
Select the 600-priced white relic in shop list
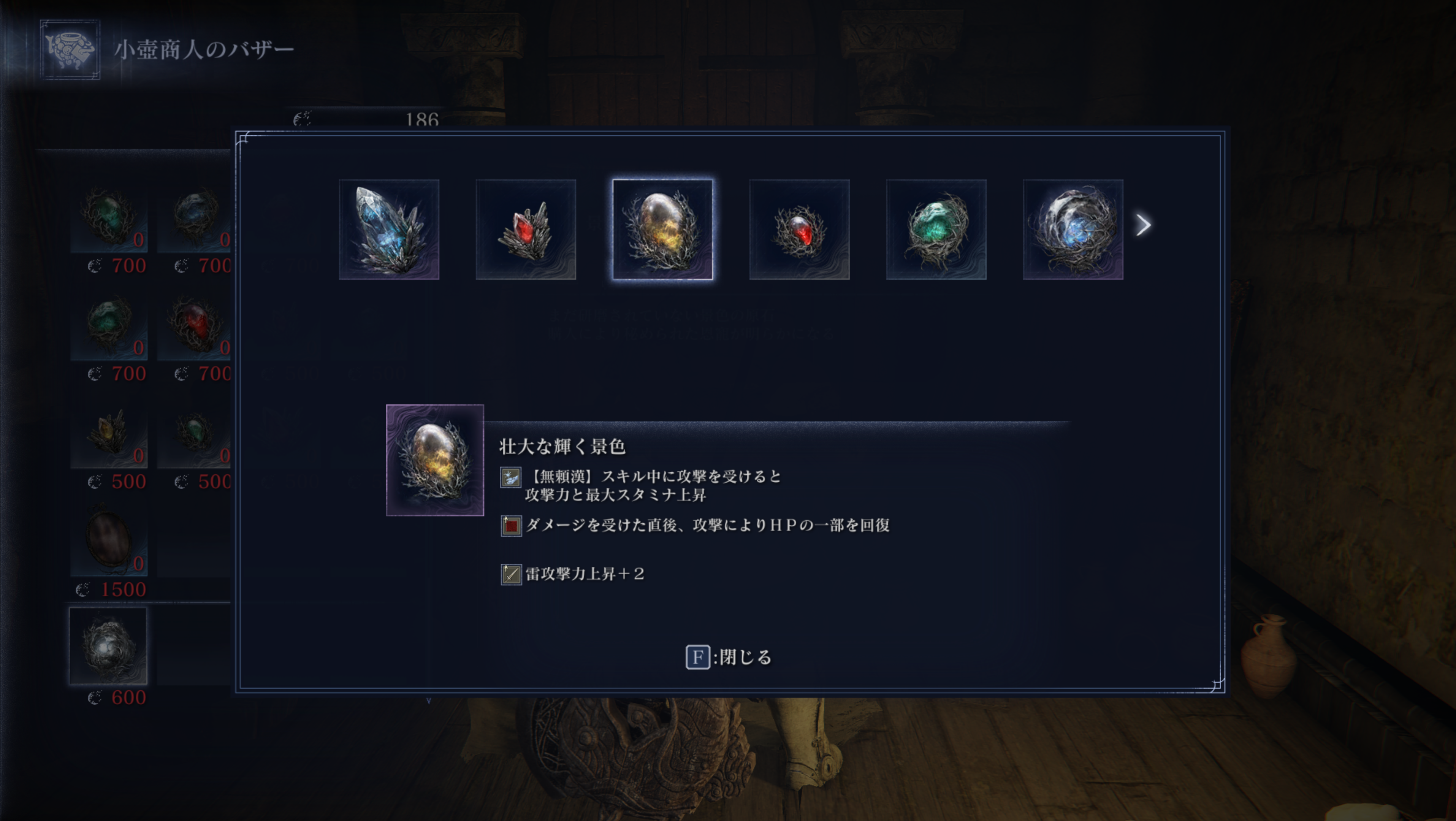click(x=108, y=646)
